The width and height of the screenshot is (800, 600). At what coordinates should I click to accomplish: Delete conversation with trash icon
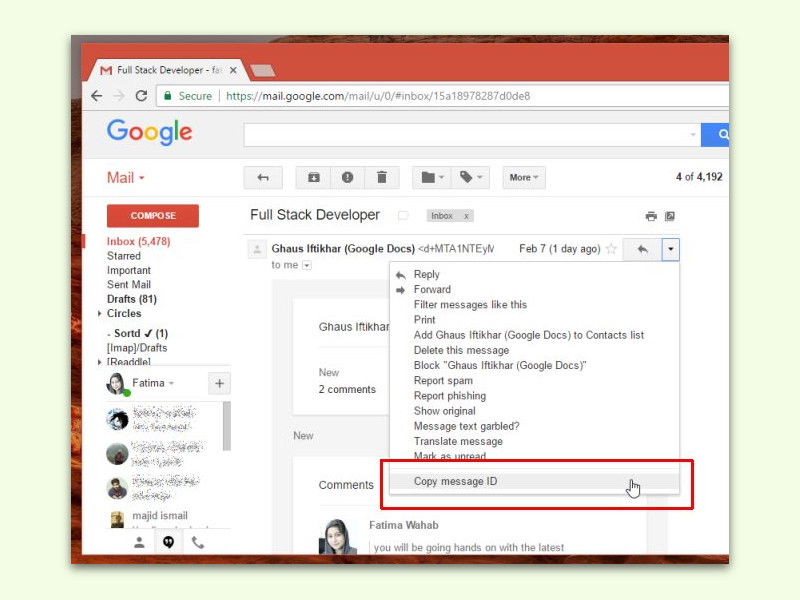(382, 178)
